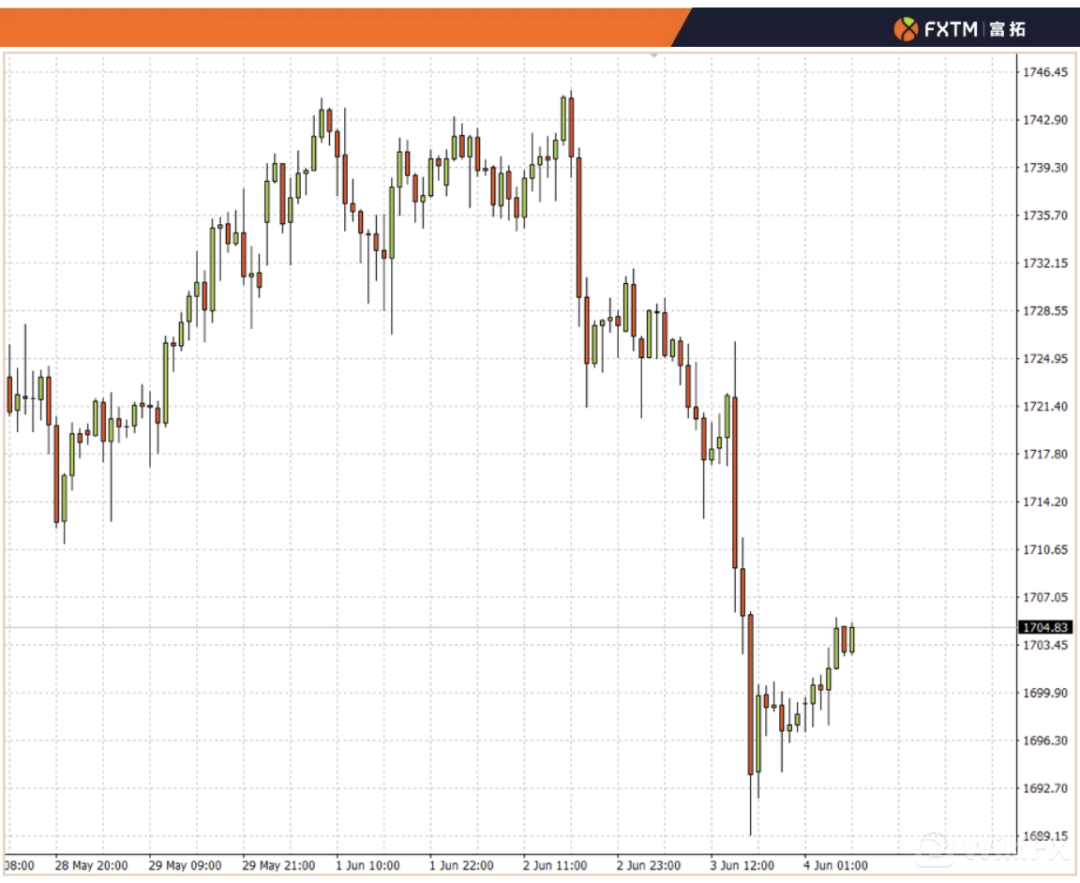1080x883 pixels.
Task: Select the 1710.65 price scale label
Action: point(1044,549)
